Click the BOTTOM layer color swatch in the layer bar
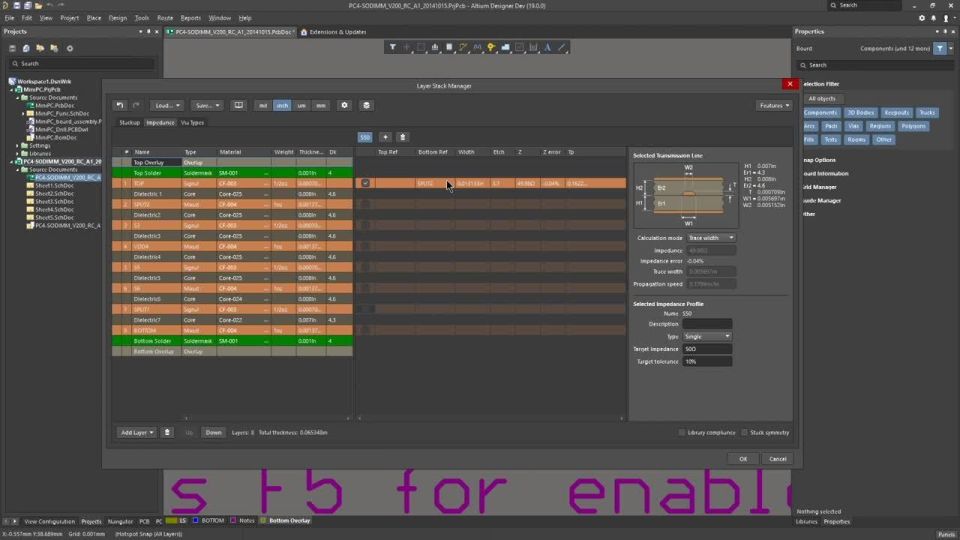Viewport: 960px width, 540px height. tap(195, 520)
